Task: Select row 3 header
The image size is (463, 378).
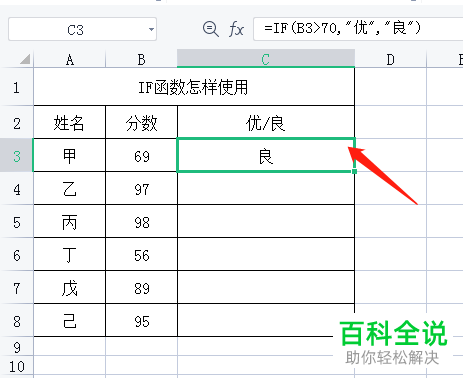Action: (16, 155)
